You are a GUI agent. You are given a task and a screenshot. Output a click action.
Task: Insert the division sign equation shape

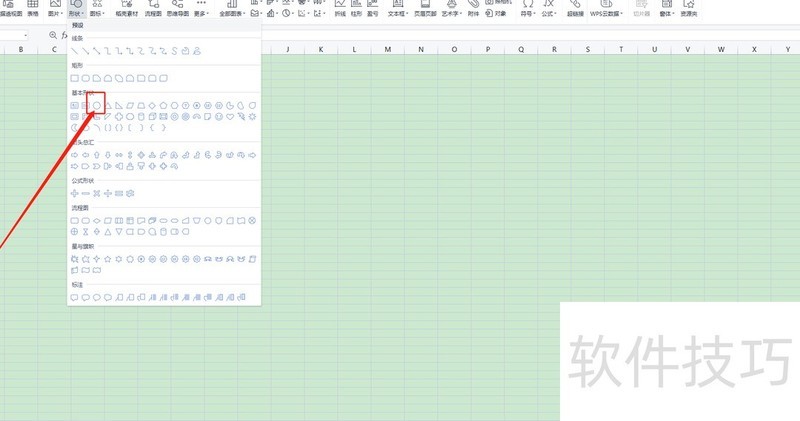(108, 193)
